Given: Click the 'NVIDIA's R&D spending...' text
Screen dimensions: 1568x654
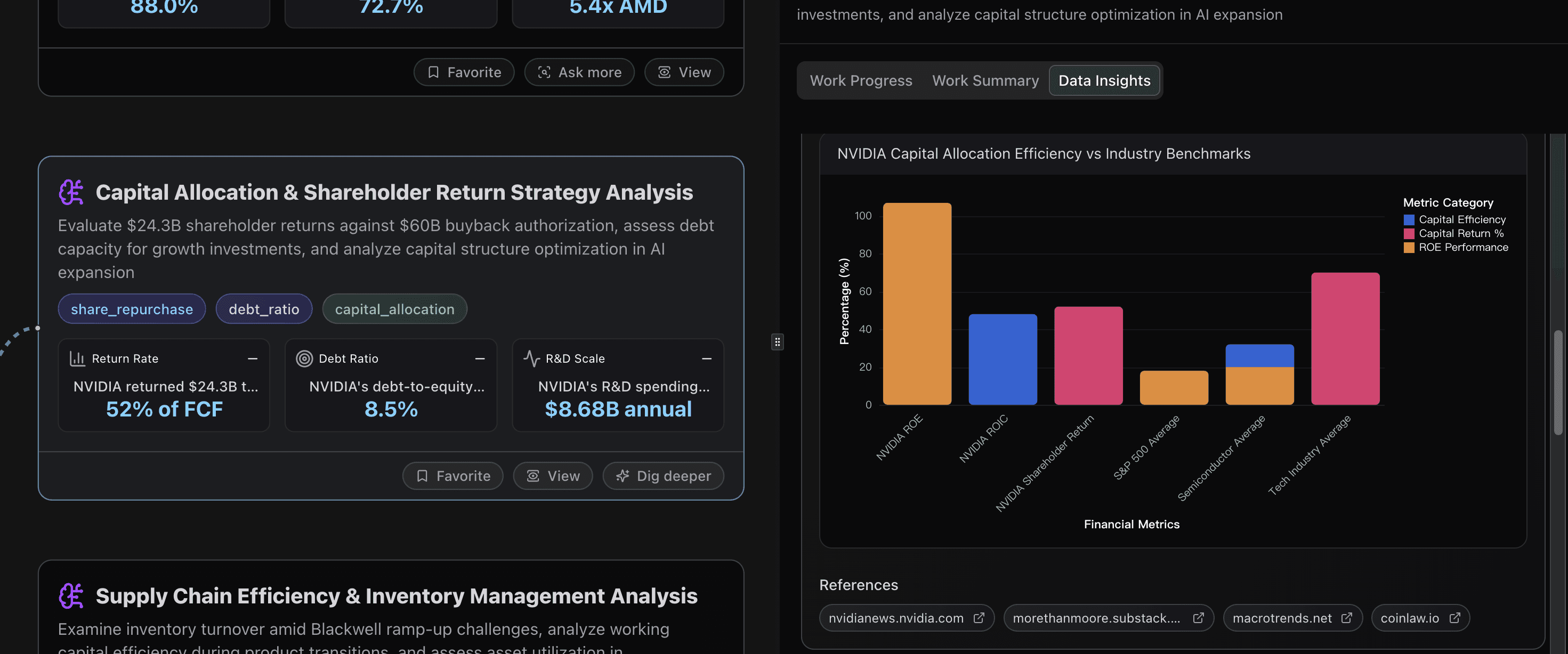Looking at the screenshot, I should pos(623,386).
